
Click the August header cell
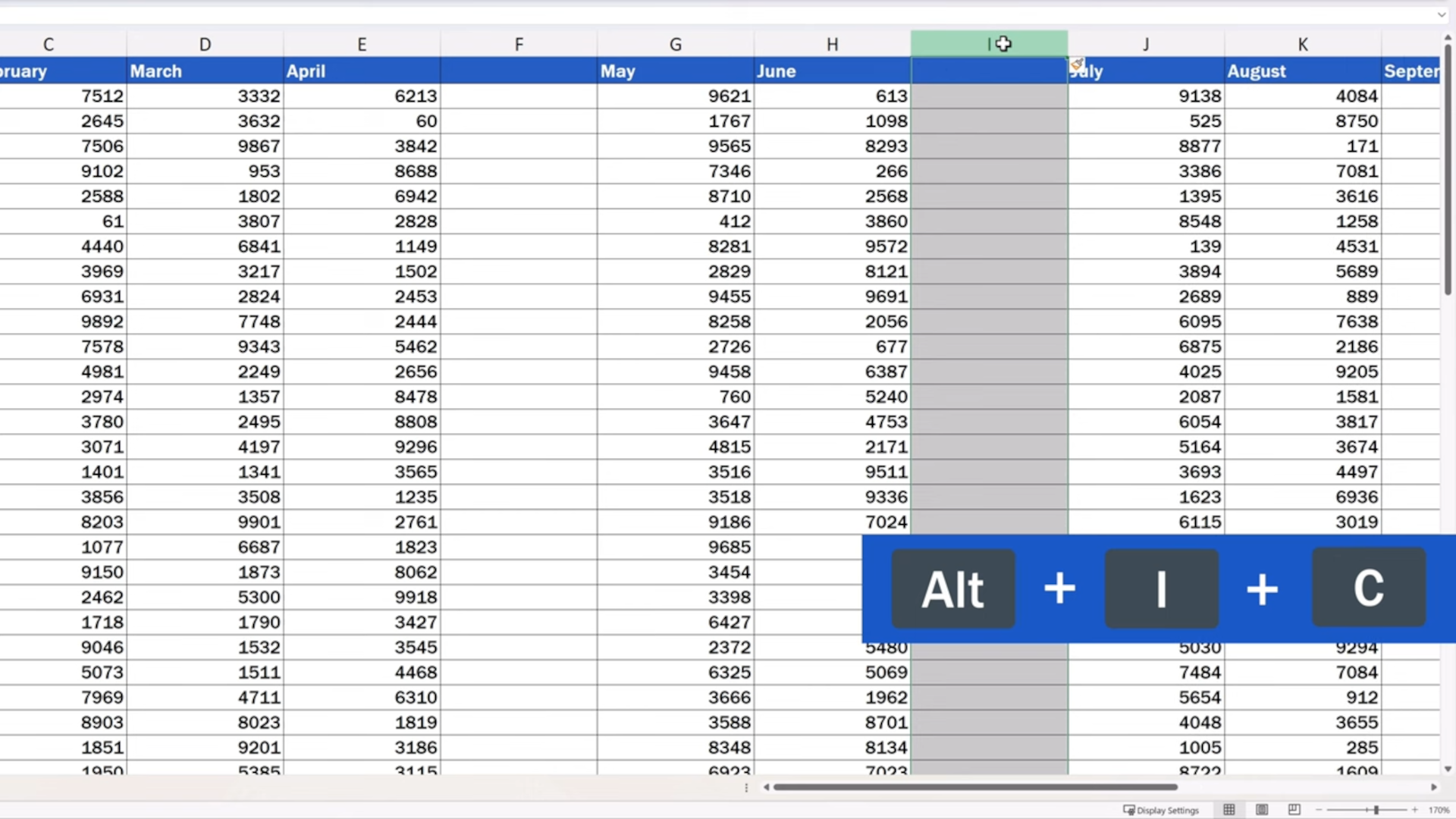pos(1302,71)
